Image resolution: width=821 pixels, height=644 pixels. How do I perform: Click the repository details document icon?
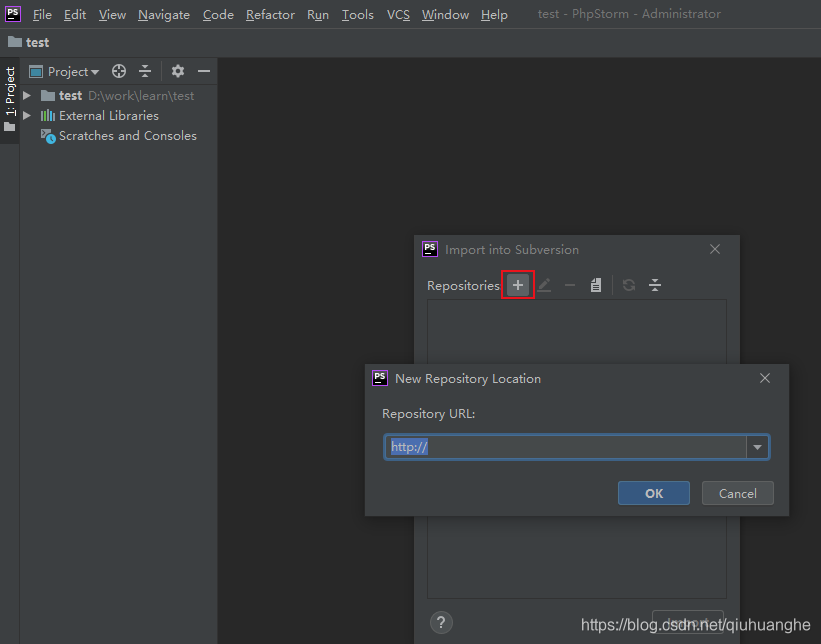596,285
